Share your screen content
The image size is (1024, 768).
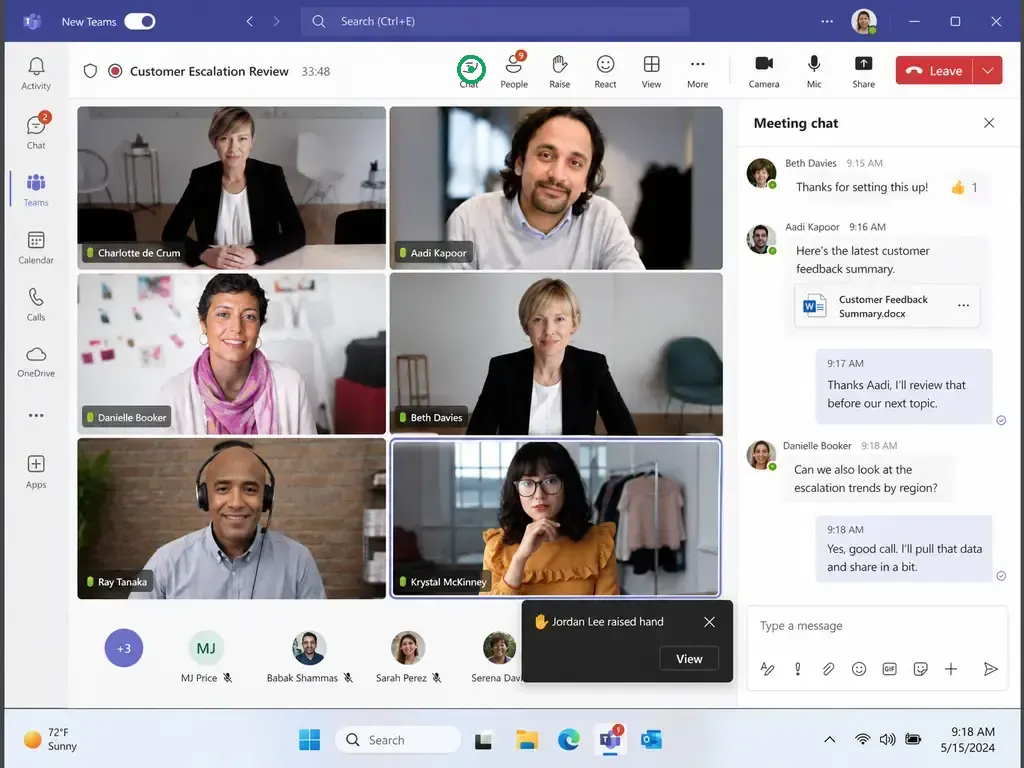[x=863, y=71]
